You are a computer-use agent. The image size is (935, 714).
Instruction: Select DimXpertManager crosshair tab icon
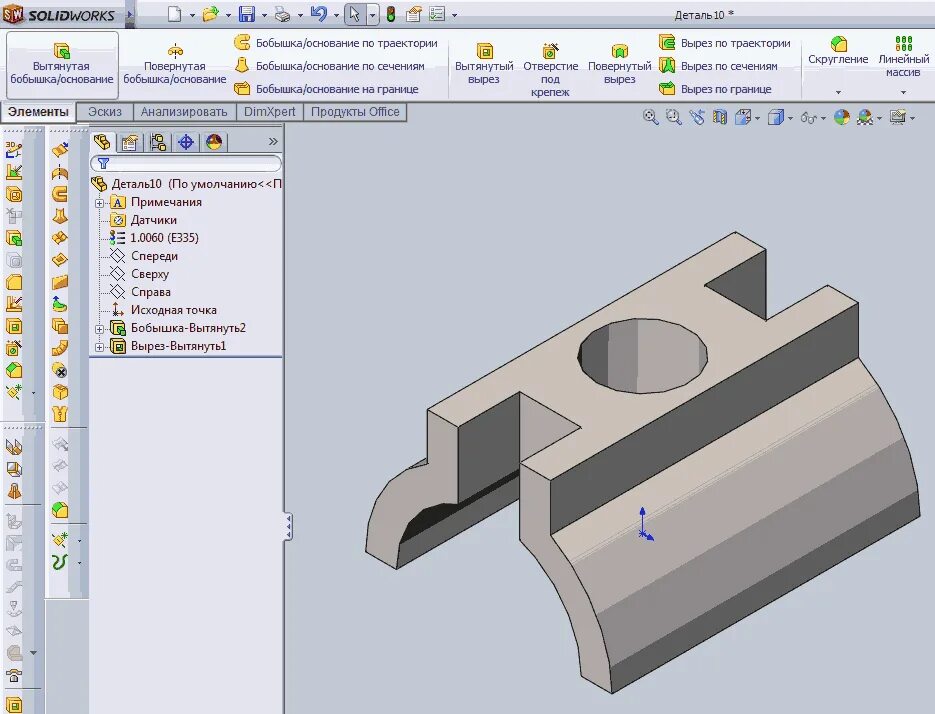point(186,142)
